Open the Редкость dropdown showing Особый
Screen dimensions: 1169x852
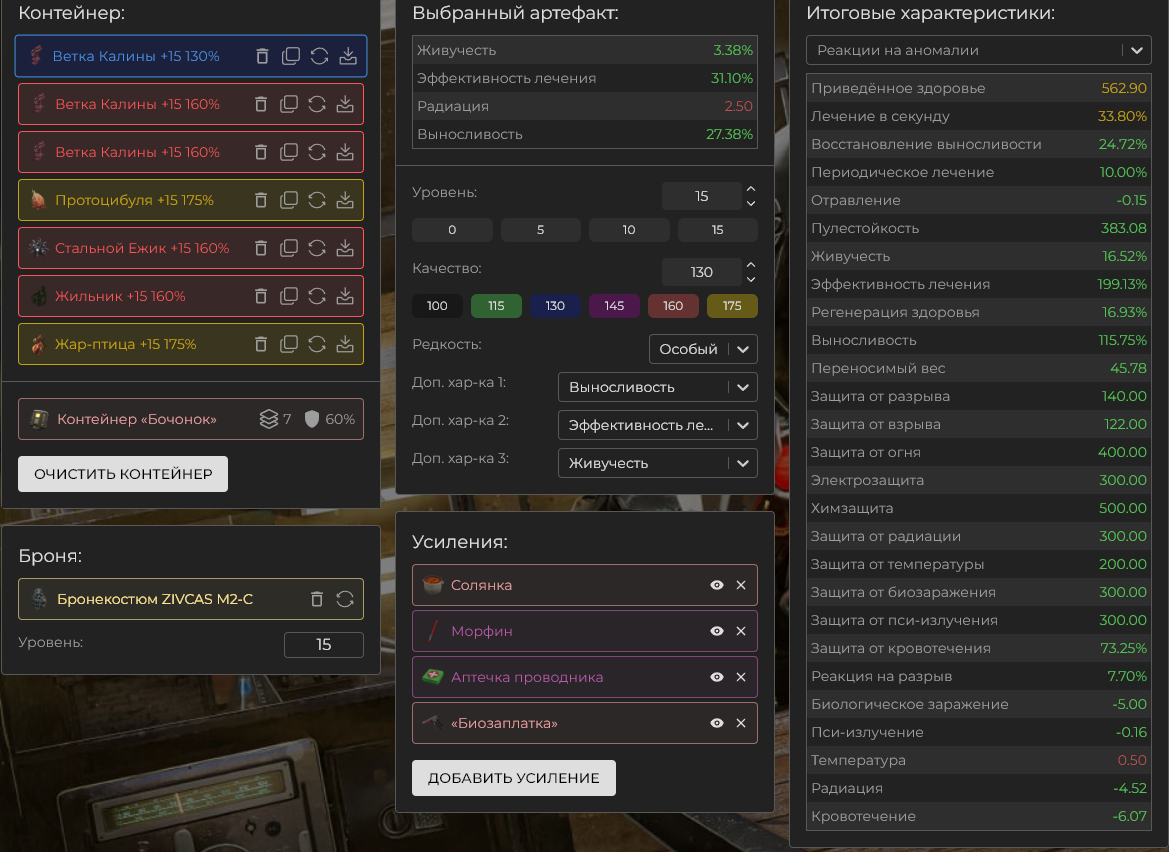coord(703,349)
